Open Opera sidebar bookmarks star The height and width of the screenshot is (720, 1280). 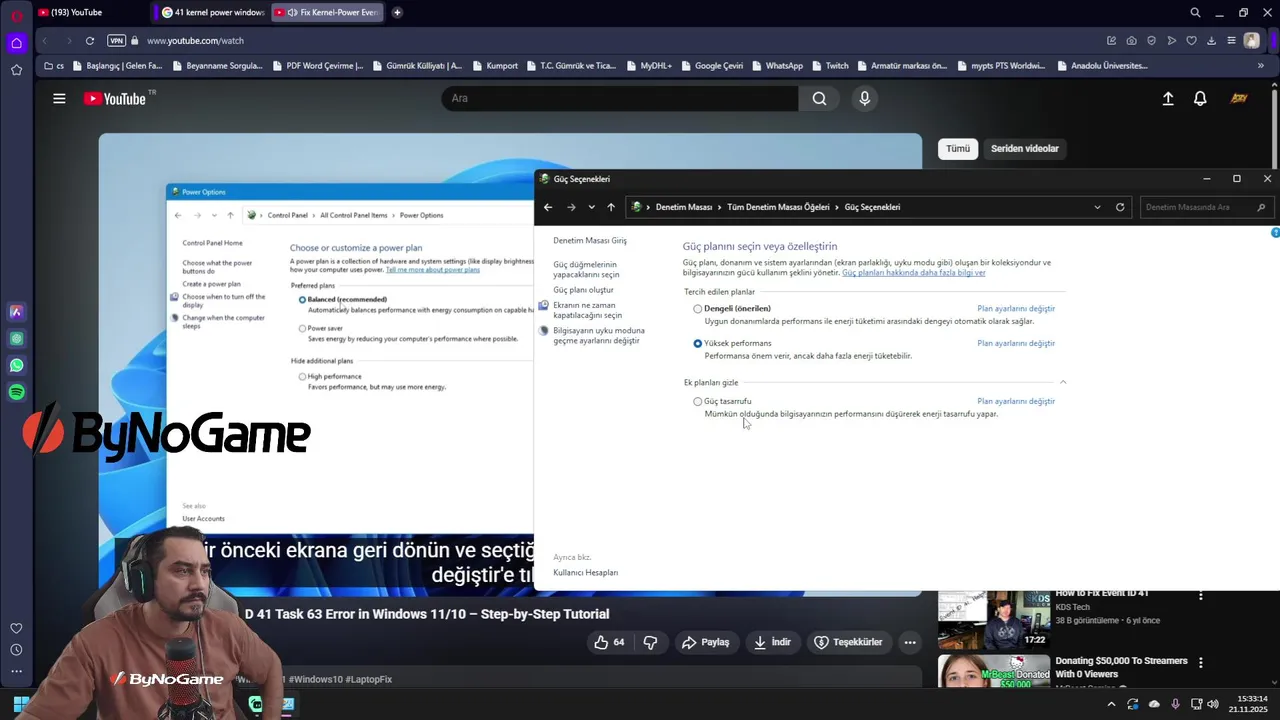16,70
